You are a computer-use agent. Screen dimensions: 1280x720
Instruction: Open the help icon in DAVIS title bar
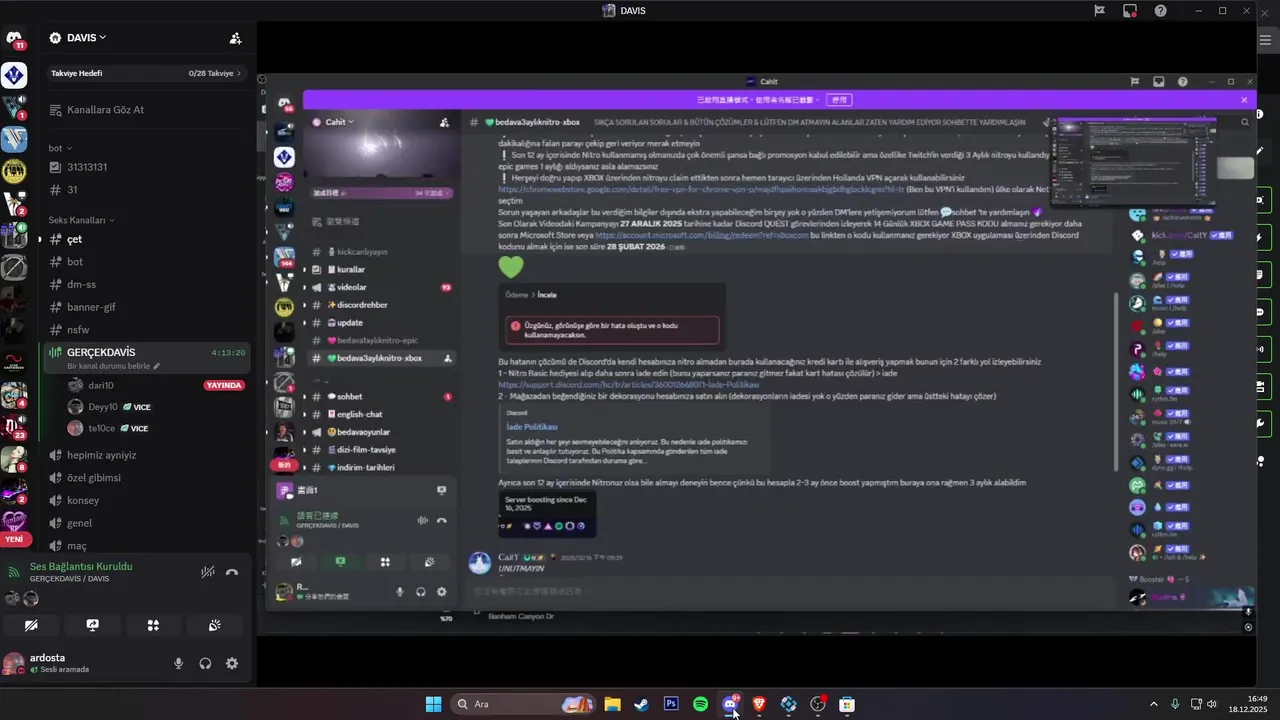[1160, 11]
